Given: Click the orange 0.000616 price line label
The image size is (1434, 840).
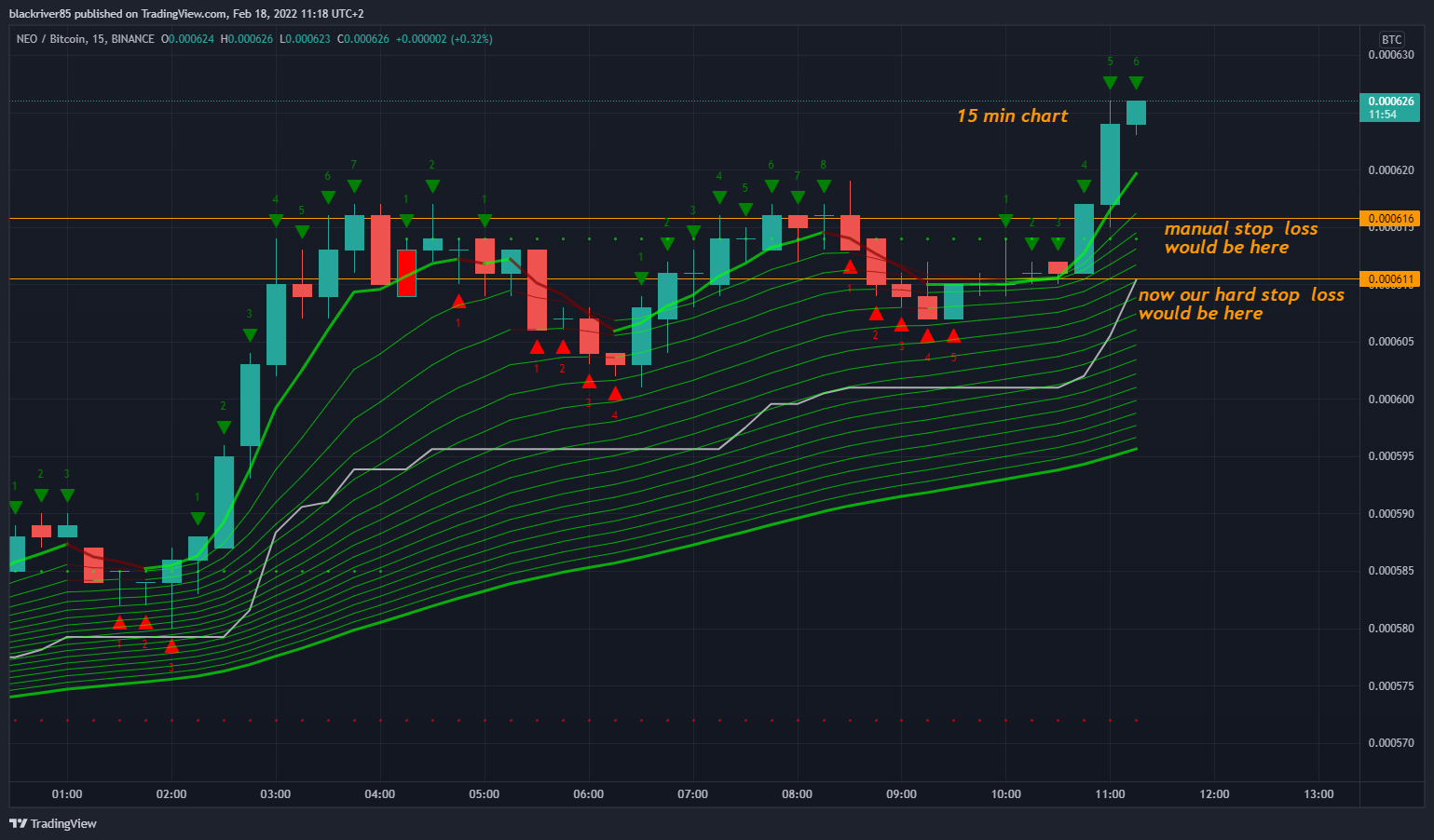Looking at the screenshot, I should click(1390, 219).
